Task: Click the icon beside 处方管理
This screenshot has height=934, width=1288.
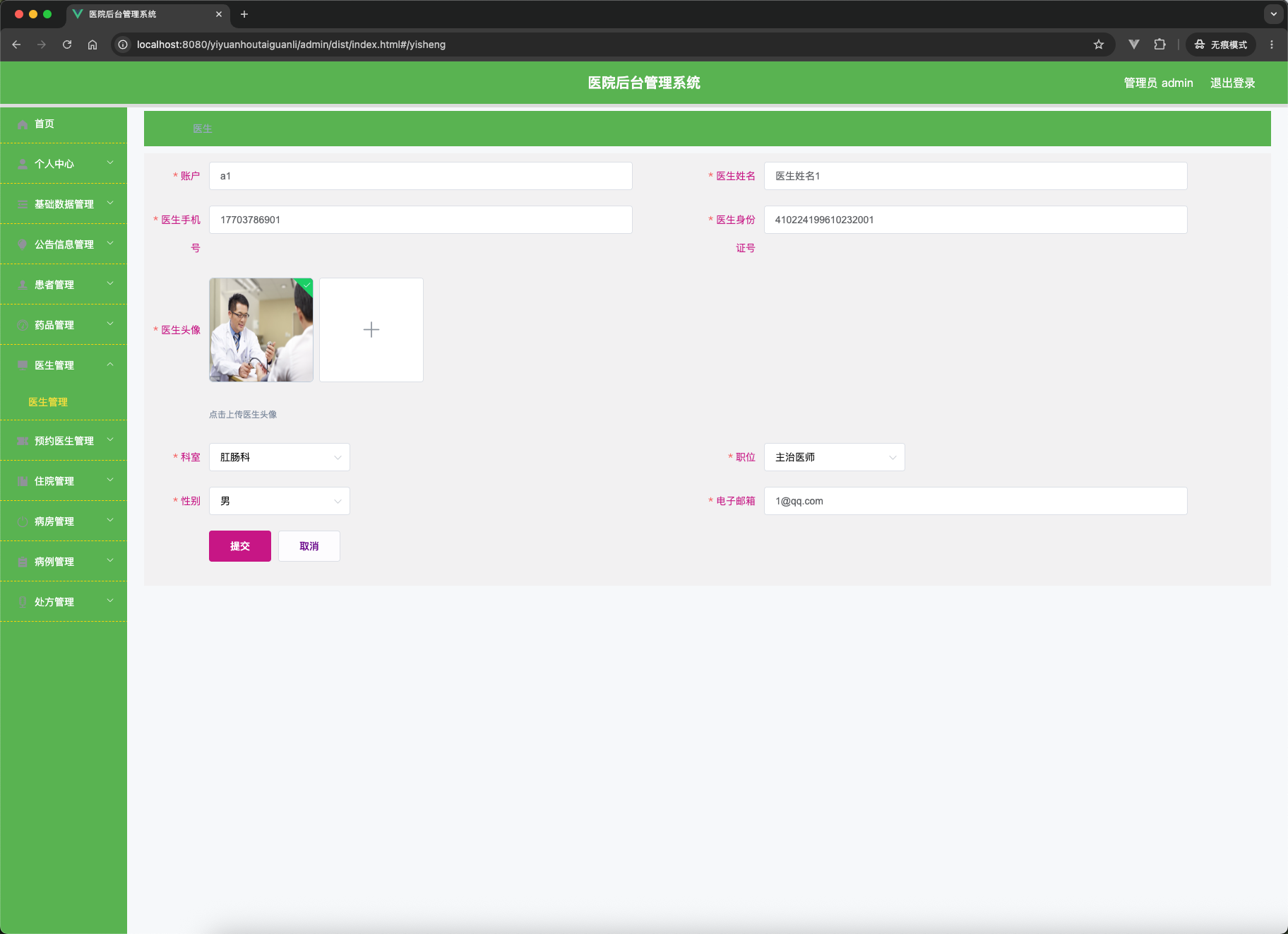Action: (x=23, y=603)
